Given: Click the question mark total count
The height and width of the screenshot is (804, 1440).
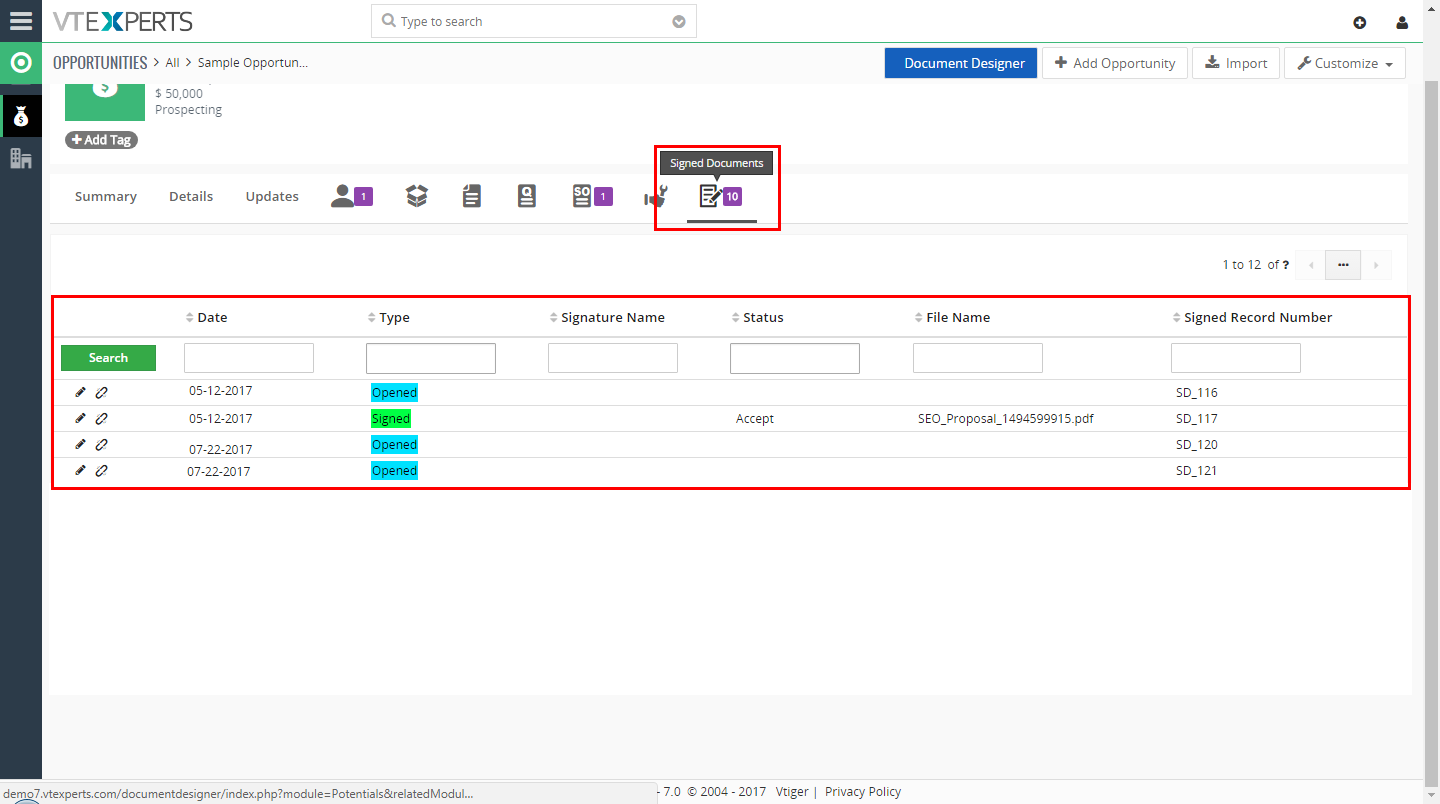Looking at the screenshot, I should click(1286, 265).
